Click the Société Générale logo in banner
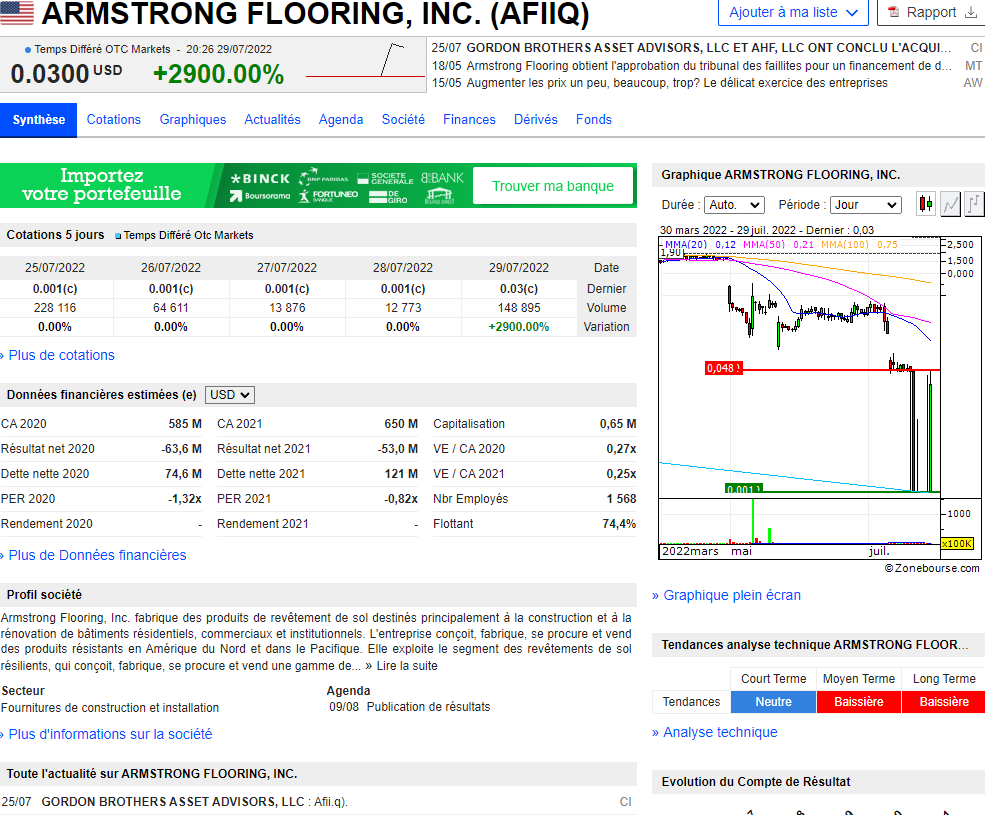Viewport: 985px width, 815px height. 385,178
